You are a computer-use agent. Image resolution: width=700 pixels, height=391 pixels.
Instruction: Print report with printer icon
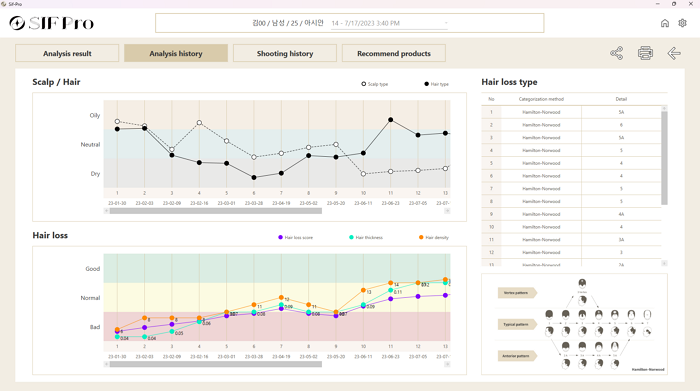point(645,53)
